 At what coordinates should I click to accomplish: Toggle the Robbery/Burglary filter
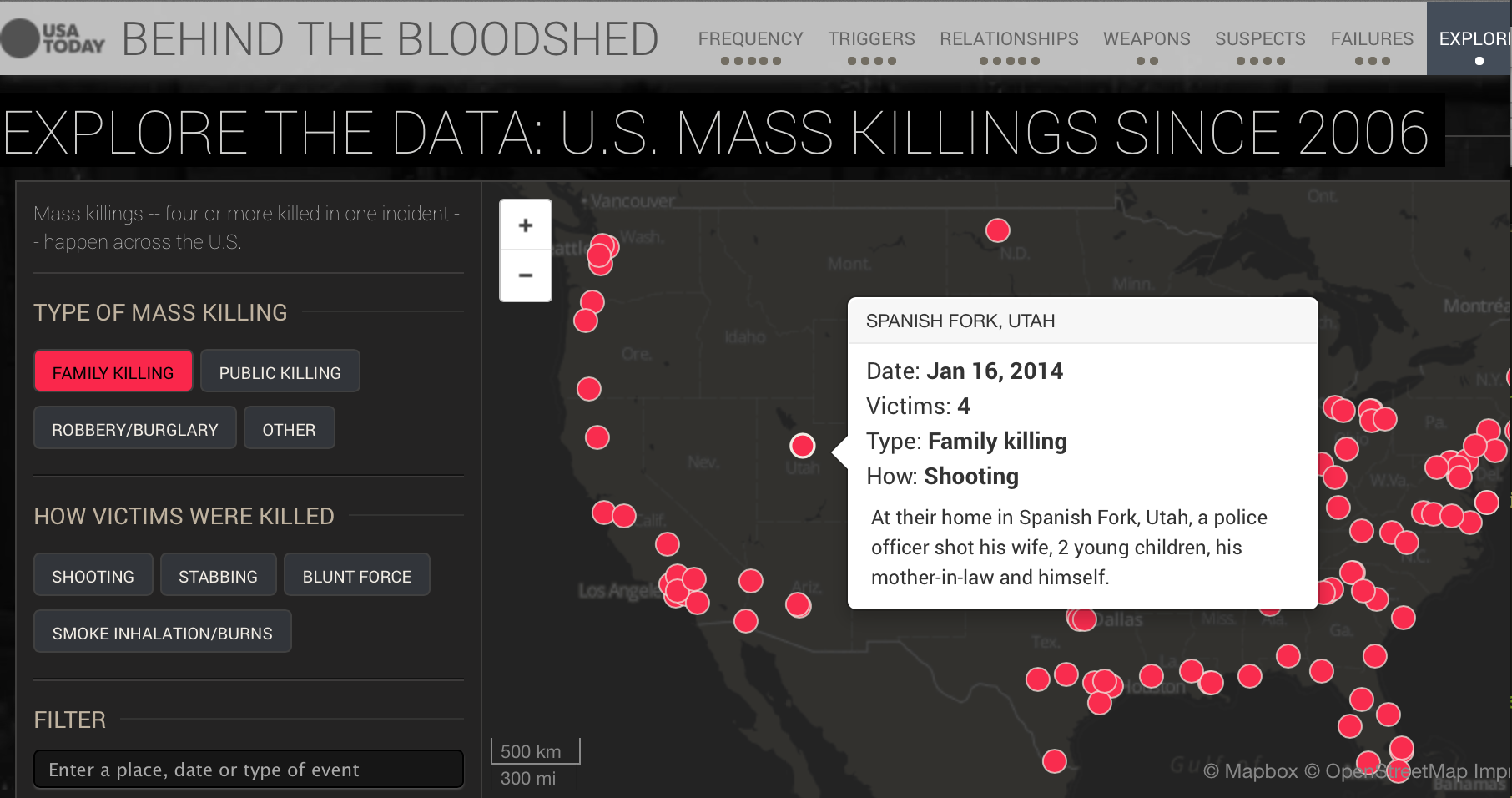click(135, 428)
